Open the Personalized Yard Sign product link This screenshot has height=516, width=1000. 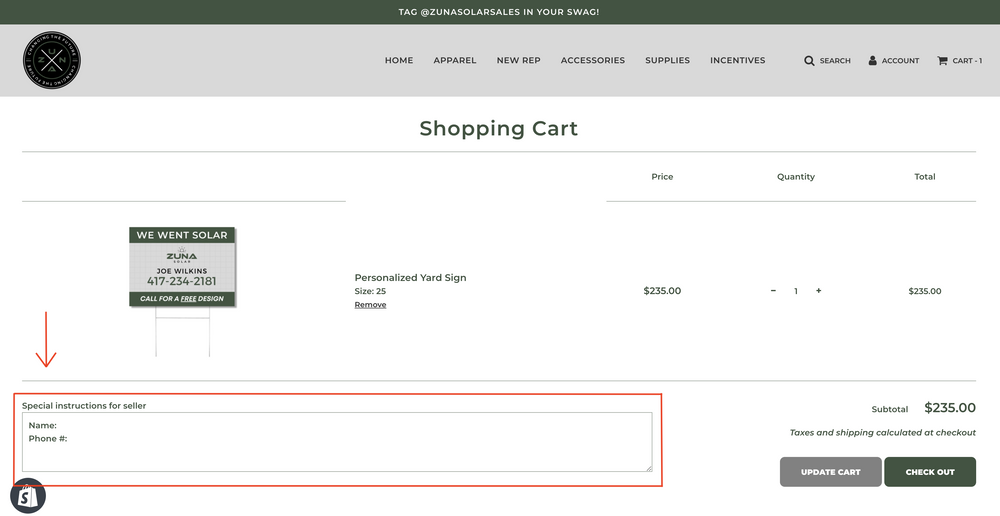click(410, 278)
